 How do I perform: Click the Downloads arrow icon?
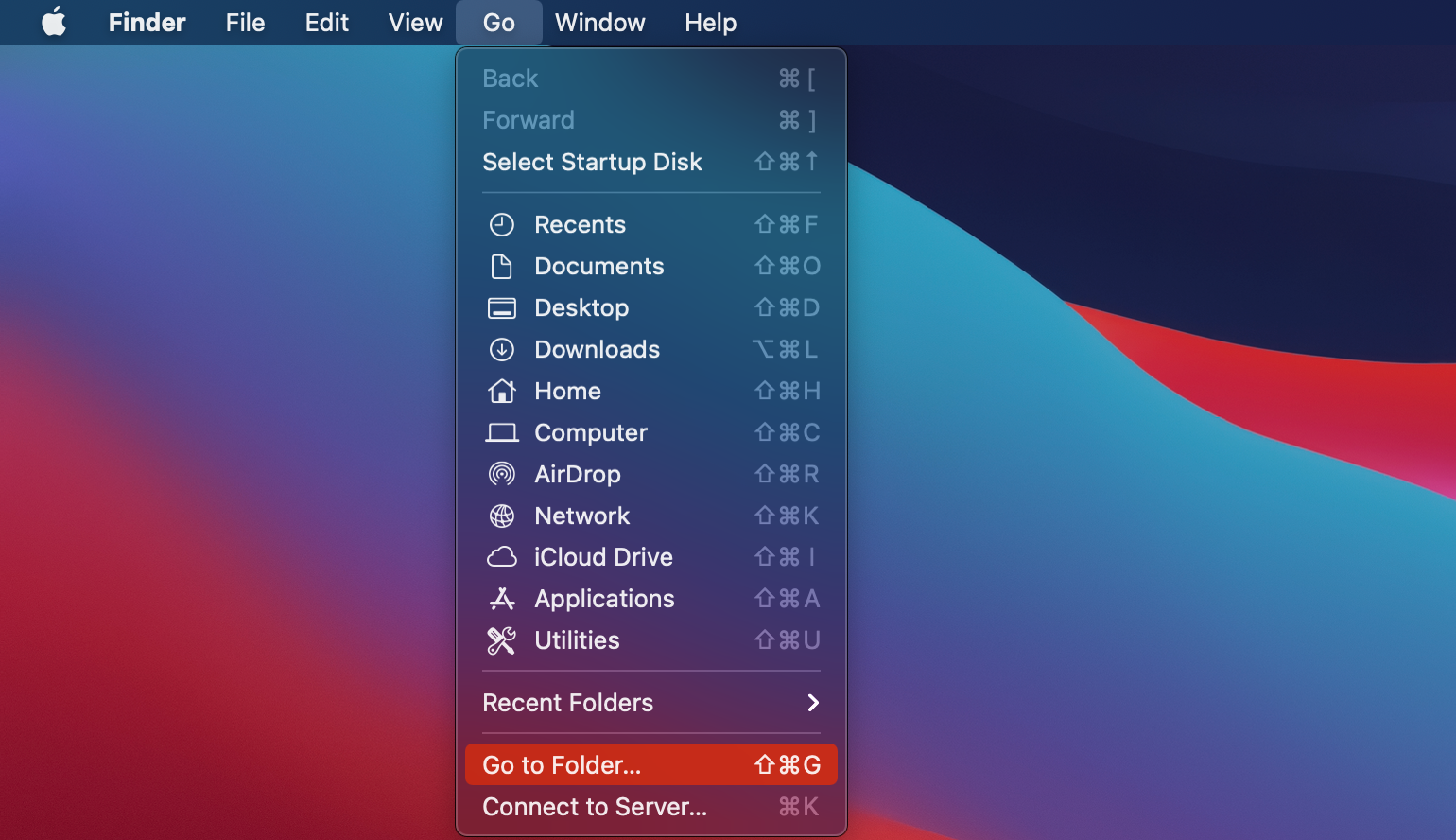(x=501, y=349)
